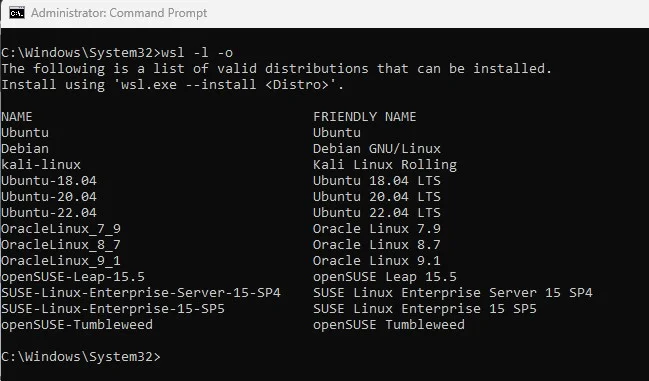The width and height of the screenshot is (649, 381).
Task: Click 'SUSE-Linux-Enterprise-Server-15-SP4' distribution name
Action: [141, 293]
